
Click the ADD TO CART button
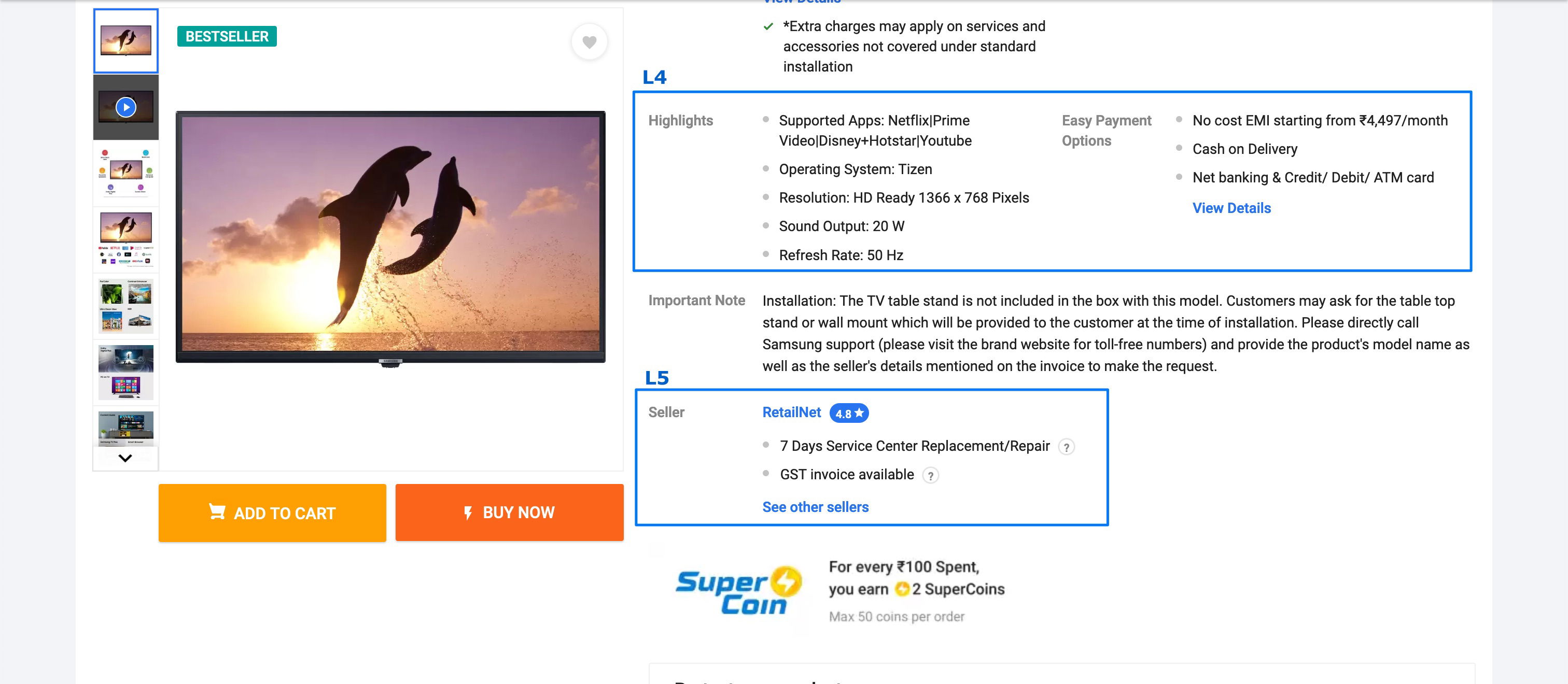coord(272,512)
